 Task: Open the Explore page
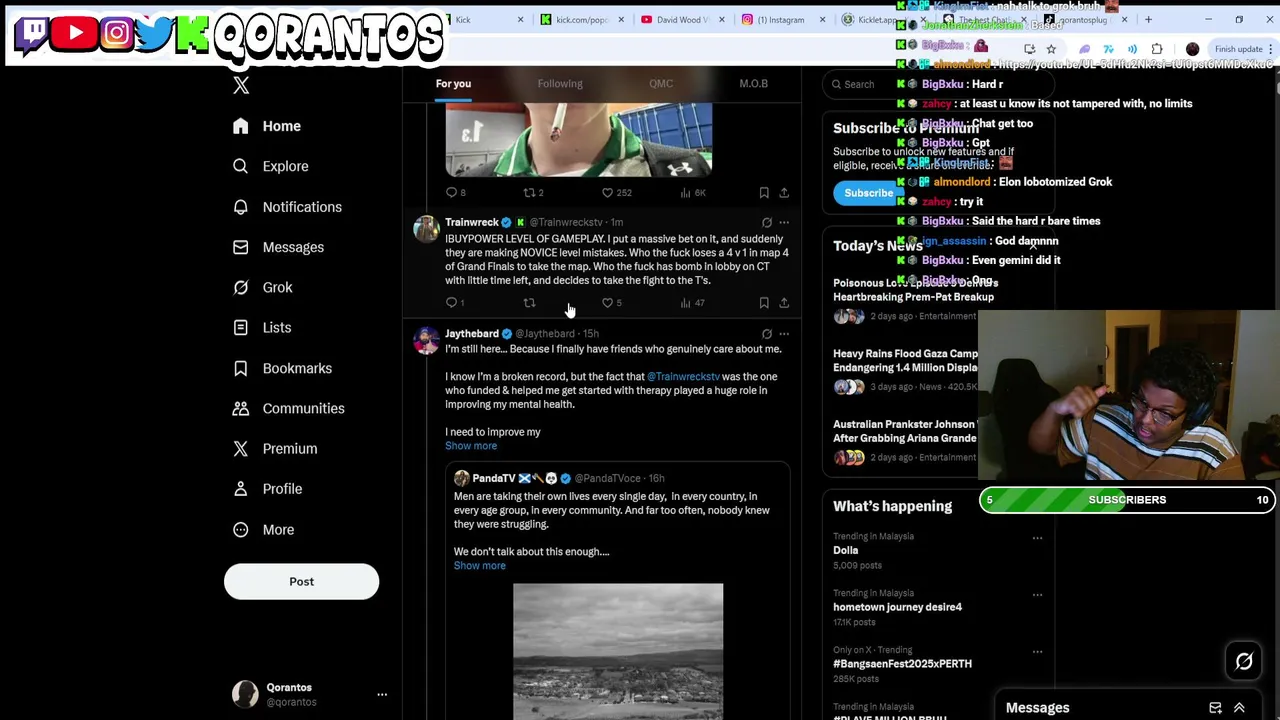(270, 166)
